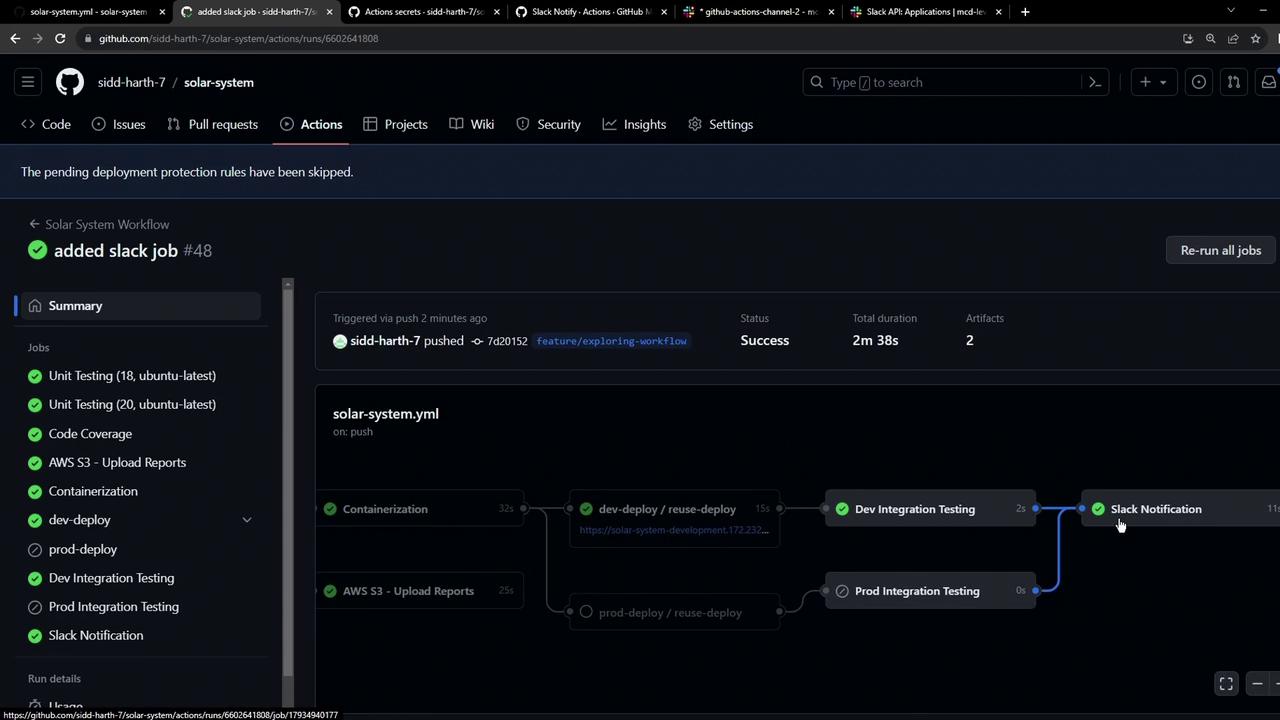Viewport: 1280px width, 720px height.
Task: Open the browser tab list dropdown
Action: (x=1231, y=11)
